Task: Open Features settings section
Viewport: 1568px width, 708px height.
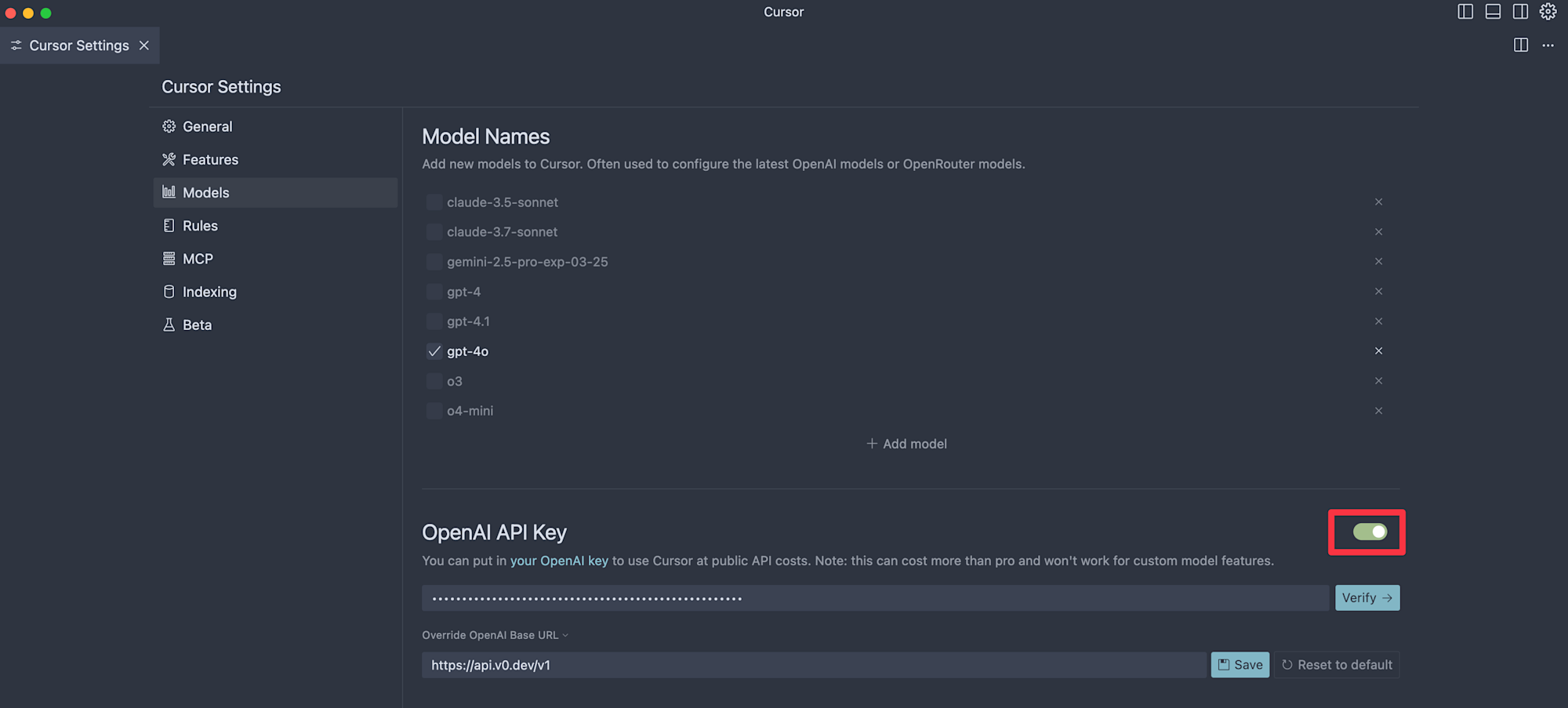Action: click(x=275, y=159)
